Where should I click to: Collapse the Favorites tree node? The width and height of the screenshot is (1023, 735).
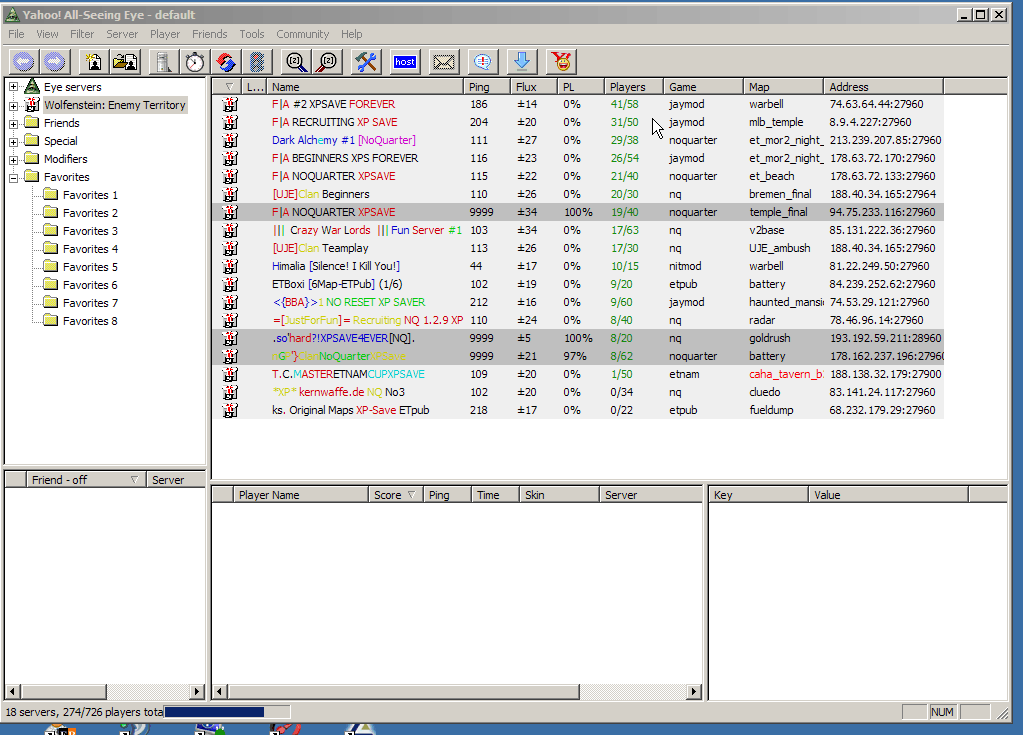pyautogui.click(x=13, y=177)
